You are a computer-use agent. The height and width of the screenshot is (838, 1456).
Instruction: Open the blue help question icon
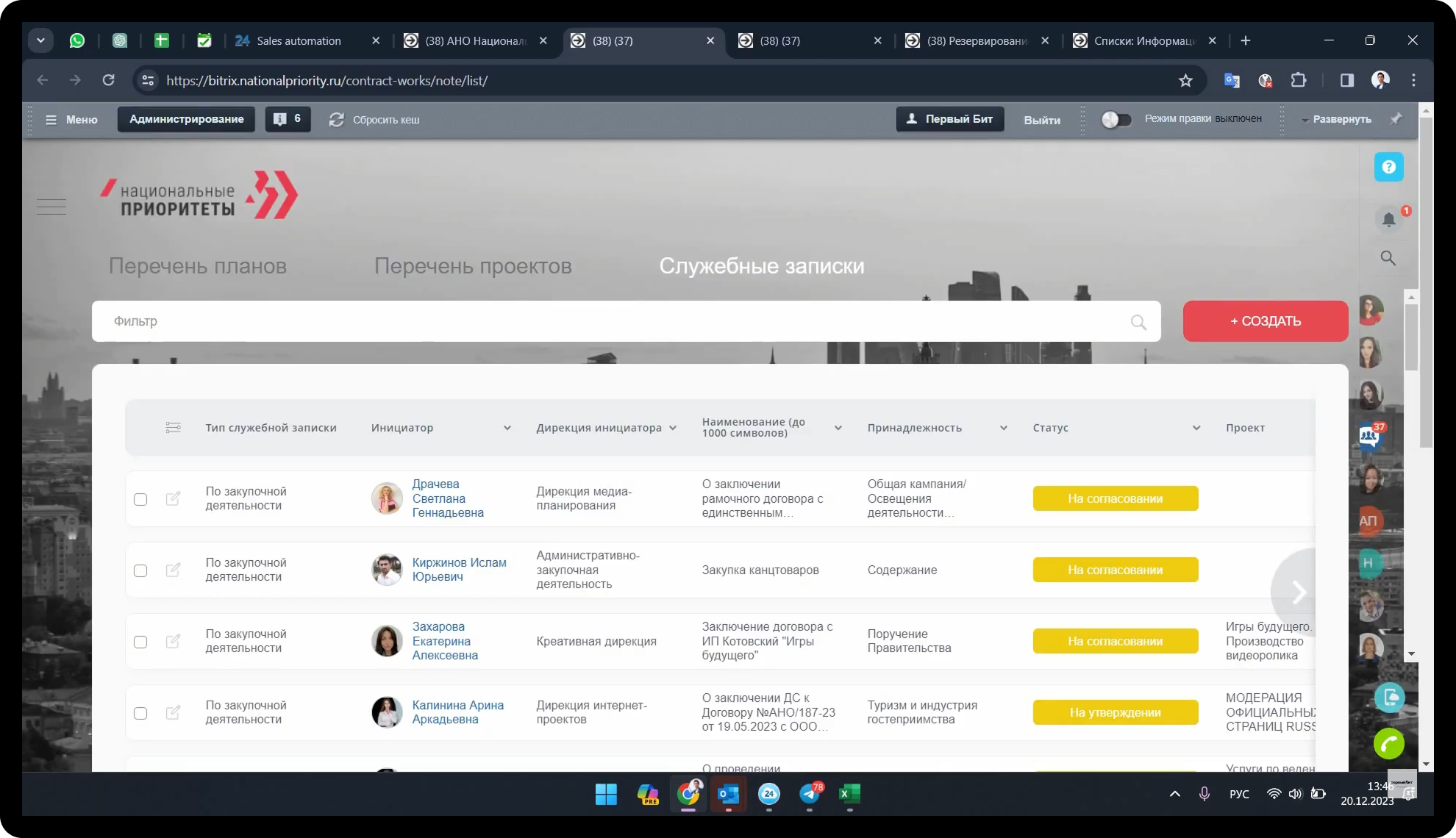pos(1388,167)
